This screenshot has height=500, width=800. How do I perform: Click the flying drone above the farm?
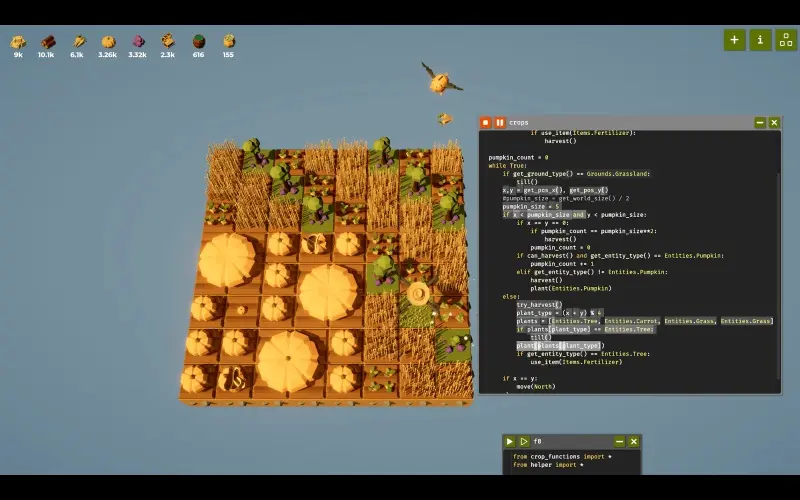tap(438, 81)
